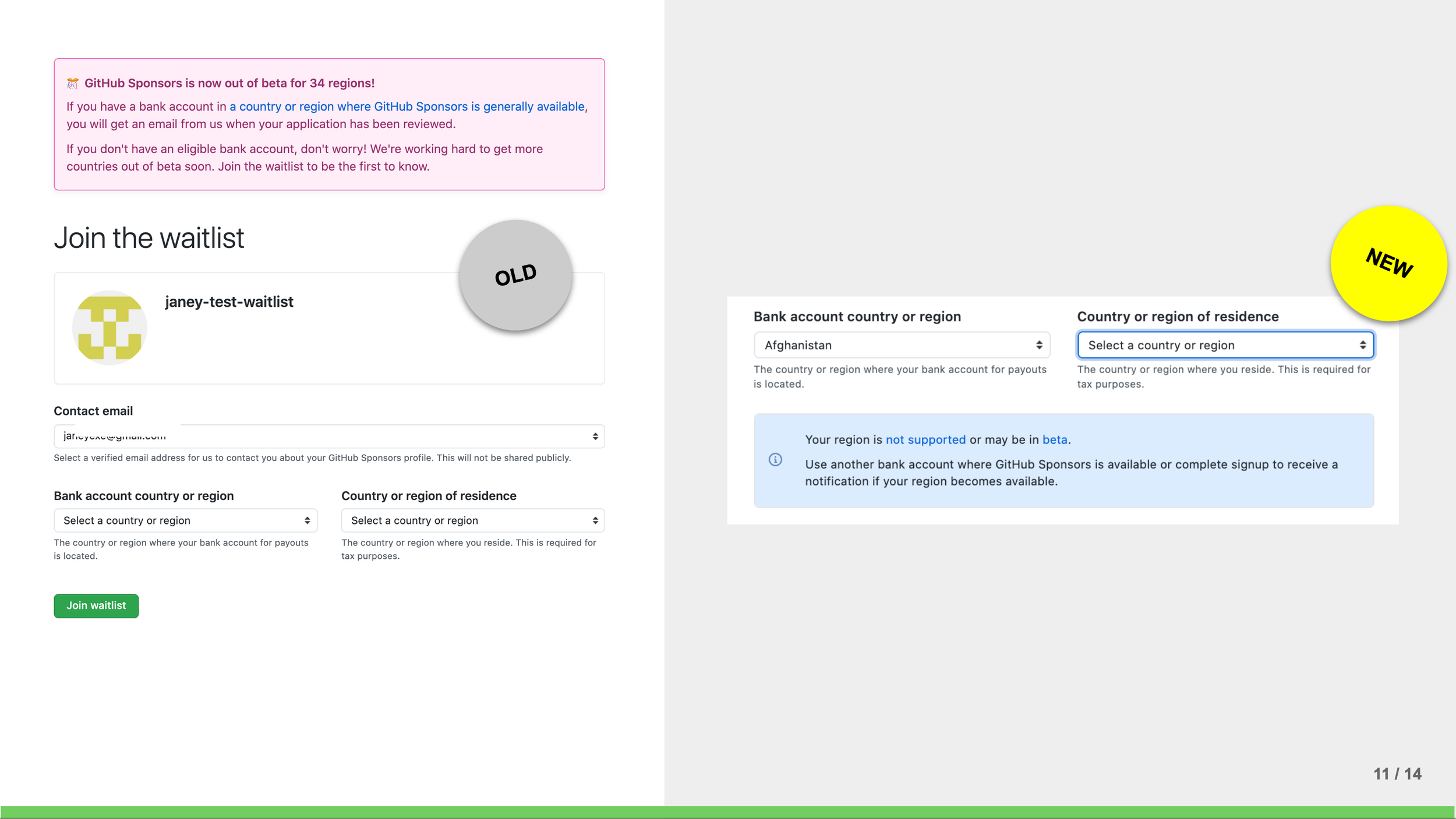Open old form's Country of residence dropdown
Screen dimensions: 1456x819
(473, 520)
